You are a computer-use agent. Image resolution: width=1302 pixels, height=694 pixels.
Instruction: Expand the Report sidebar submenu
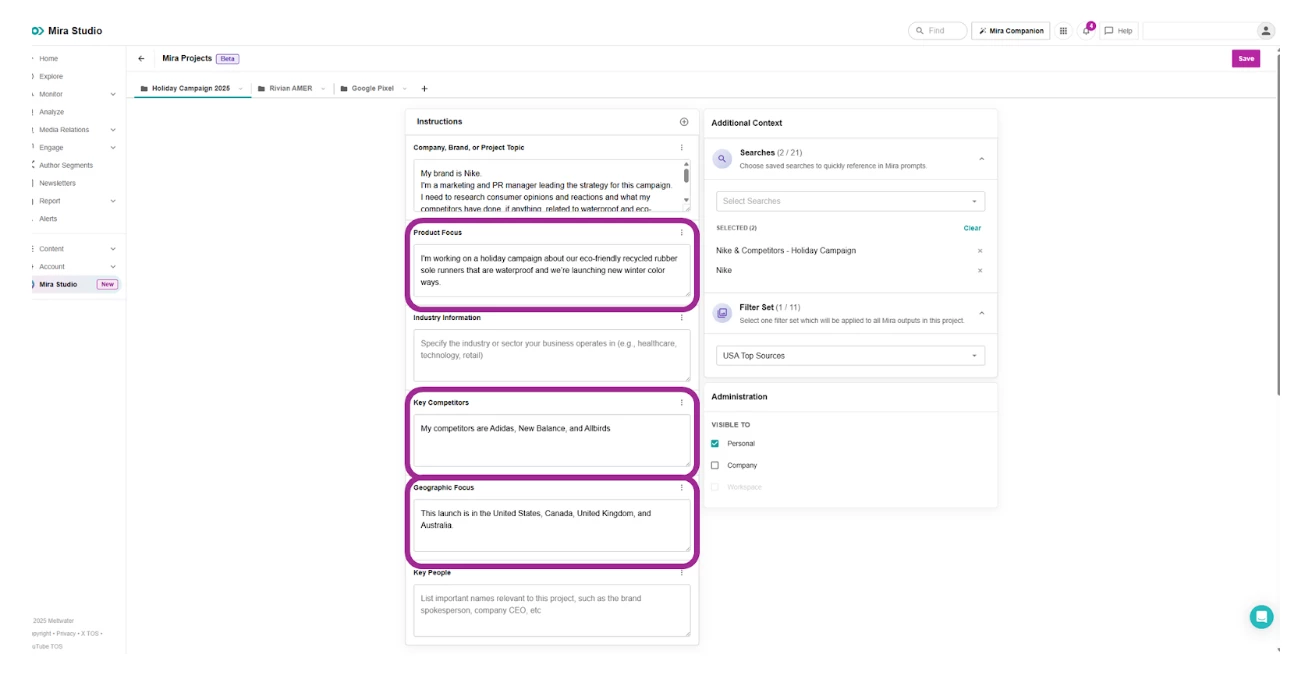(112, 201)
